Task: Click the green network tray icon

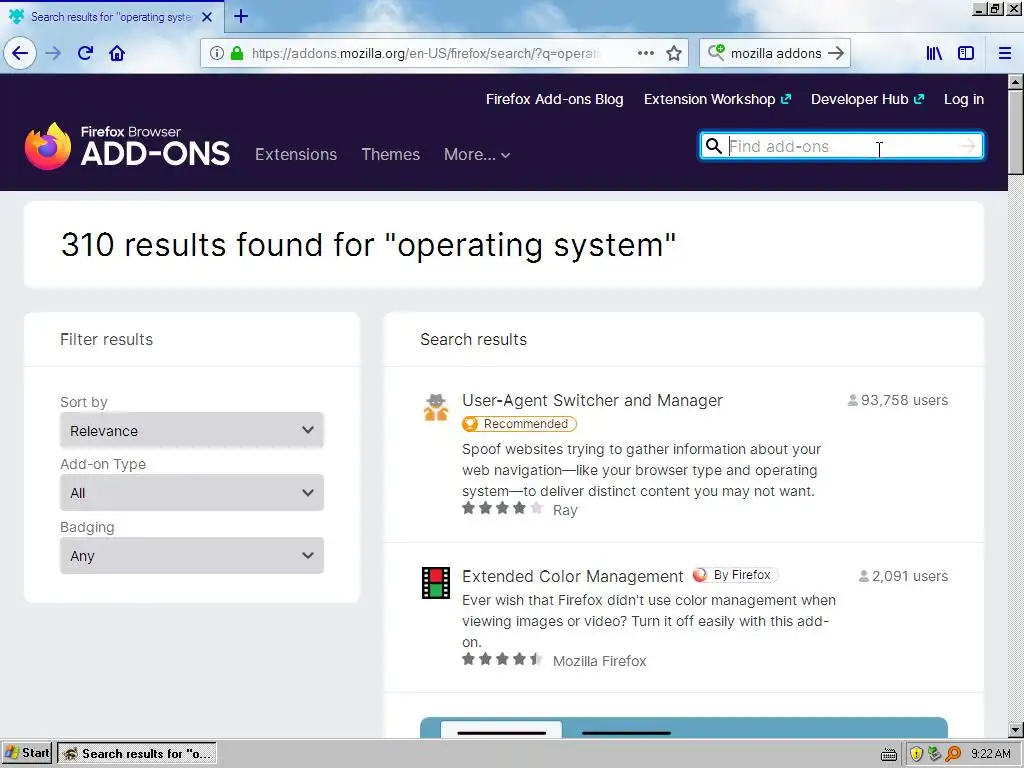Action: [x=935, y=754]
